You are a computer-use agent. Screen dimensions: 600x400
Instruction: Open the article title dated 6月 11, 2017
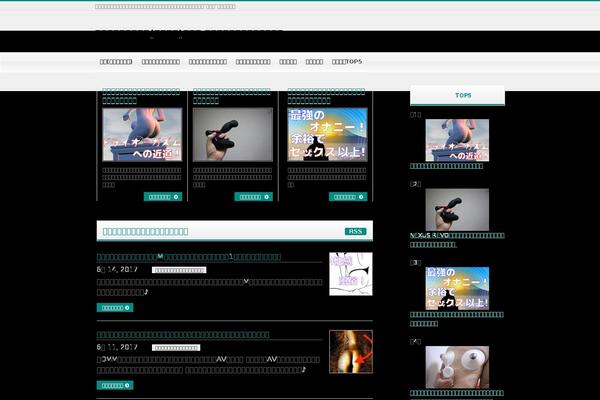[183, 334]
